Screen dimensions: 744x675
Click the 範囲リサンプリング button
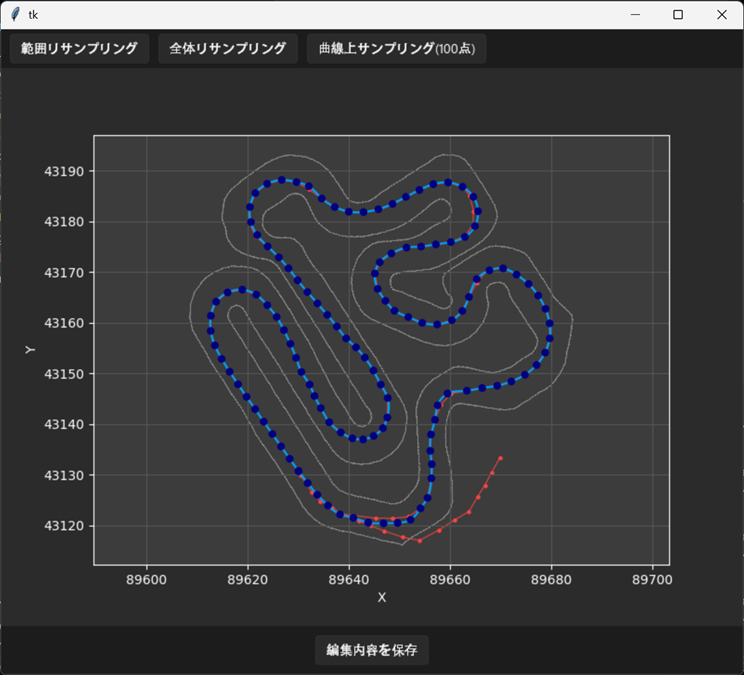(79, 48)
